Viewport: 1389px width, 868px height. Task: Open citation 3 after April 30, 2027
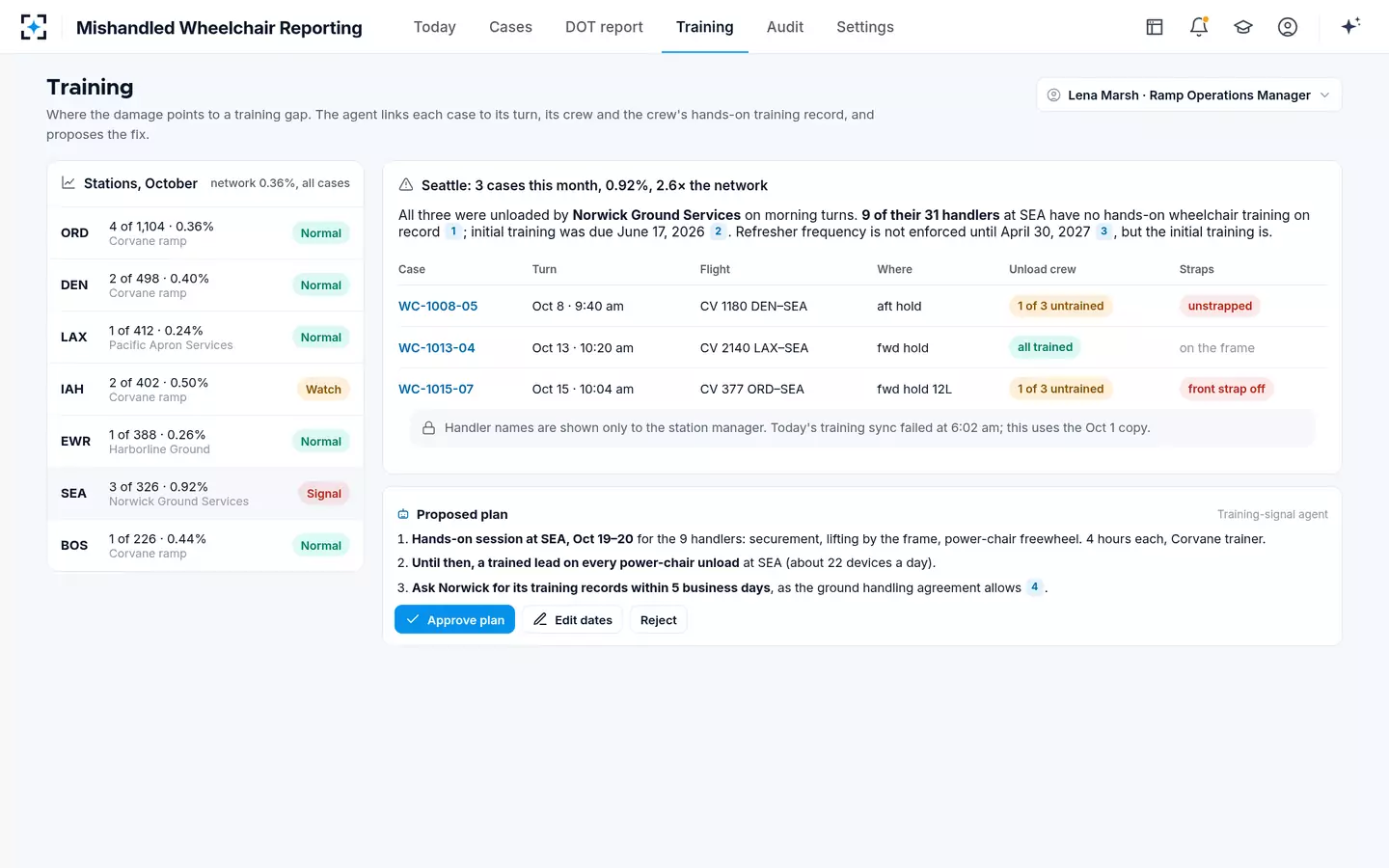tap(1103, 231)
